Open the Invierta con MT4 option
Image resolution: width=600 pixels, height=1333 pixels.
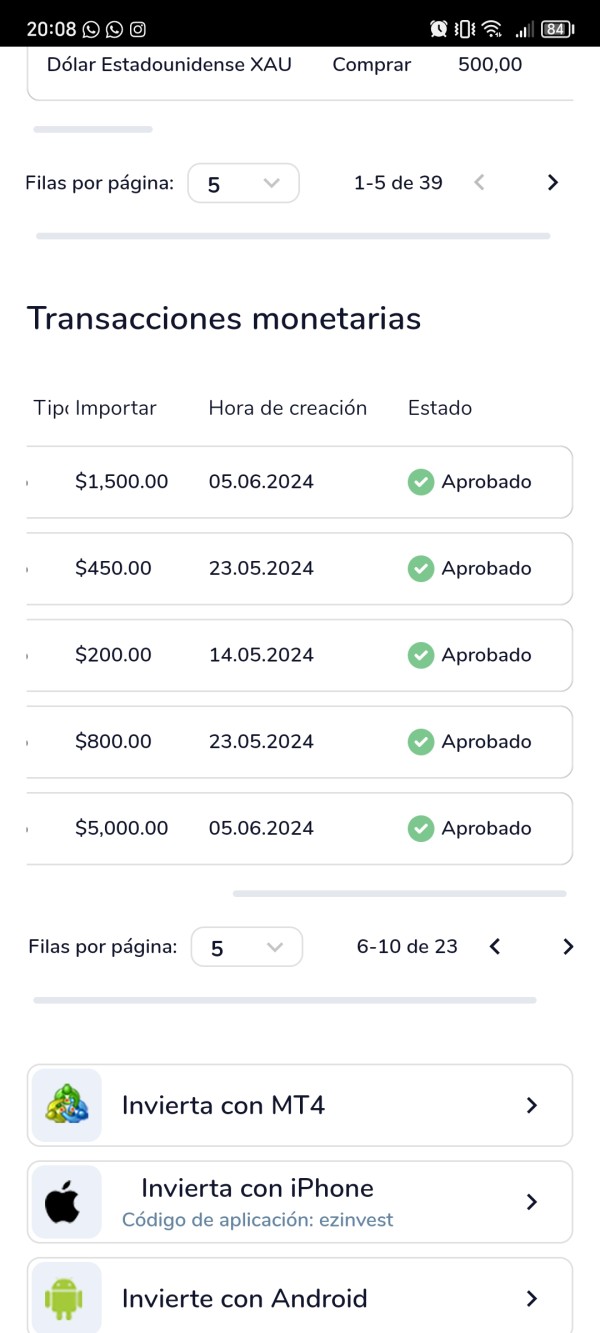pos(300,1105)
